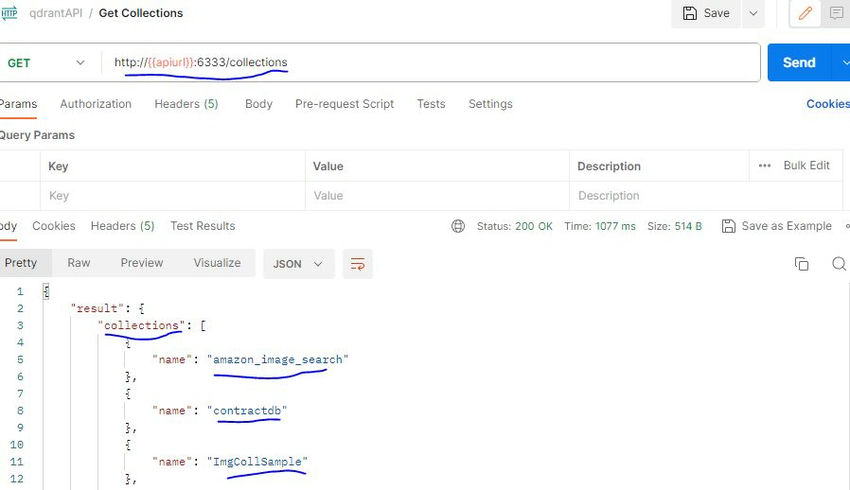Click the search response magnifier icon

pos(838,264)
